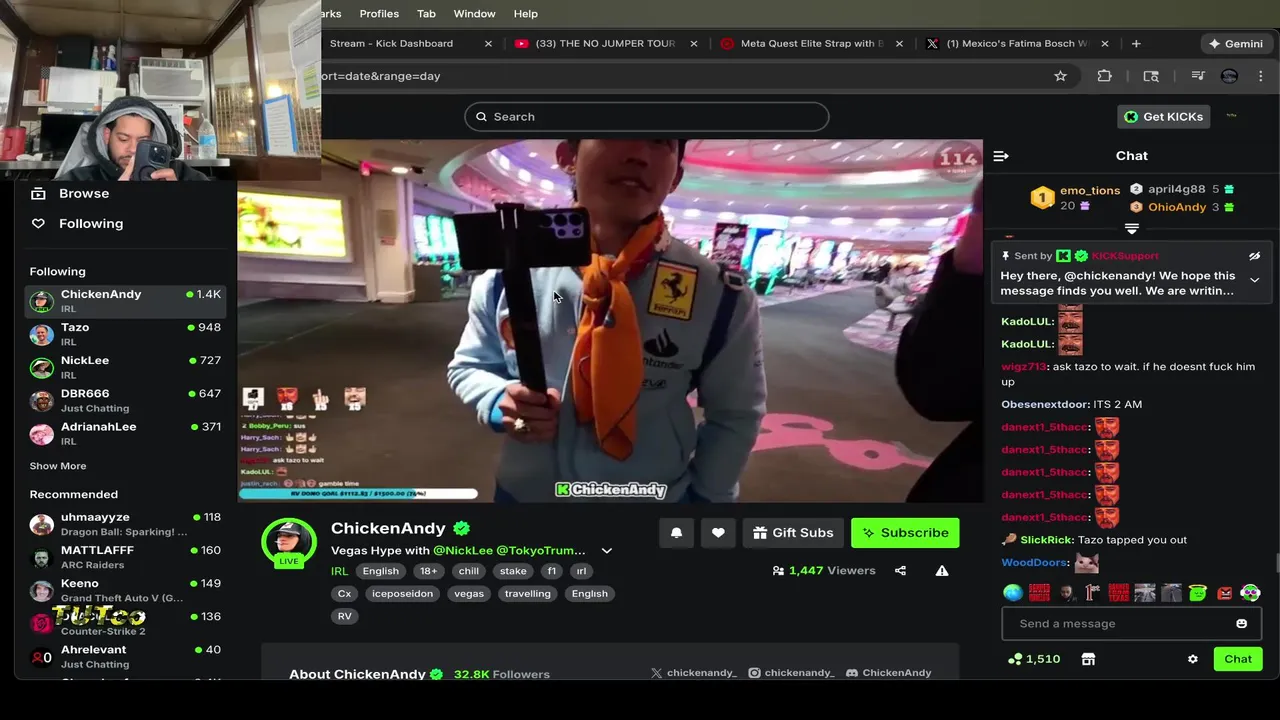Expand the pinned message chevron
The width and height of the screenshot is (1280, 720).
point(1254,280)
